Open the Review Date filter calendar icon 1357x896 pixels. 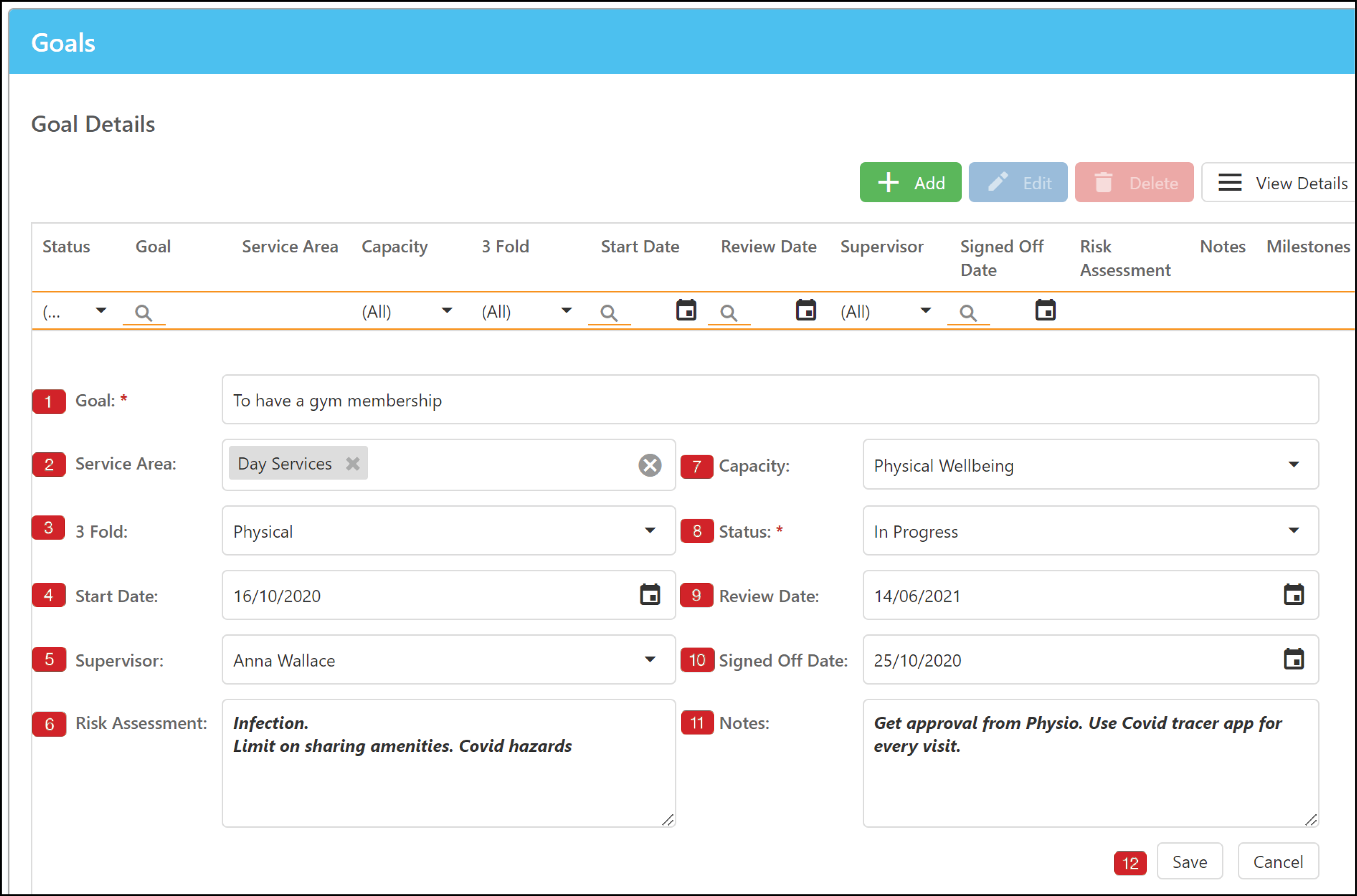(806, 310)
